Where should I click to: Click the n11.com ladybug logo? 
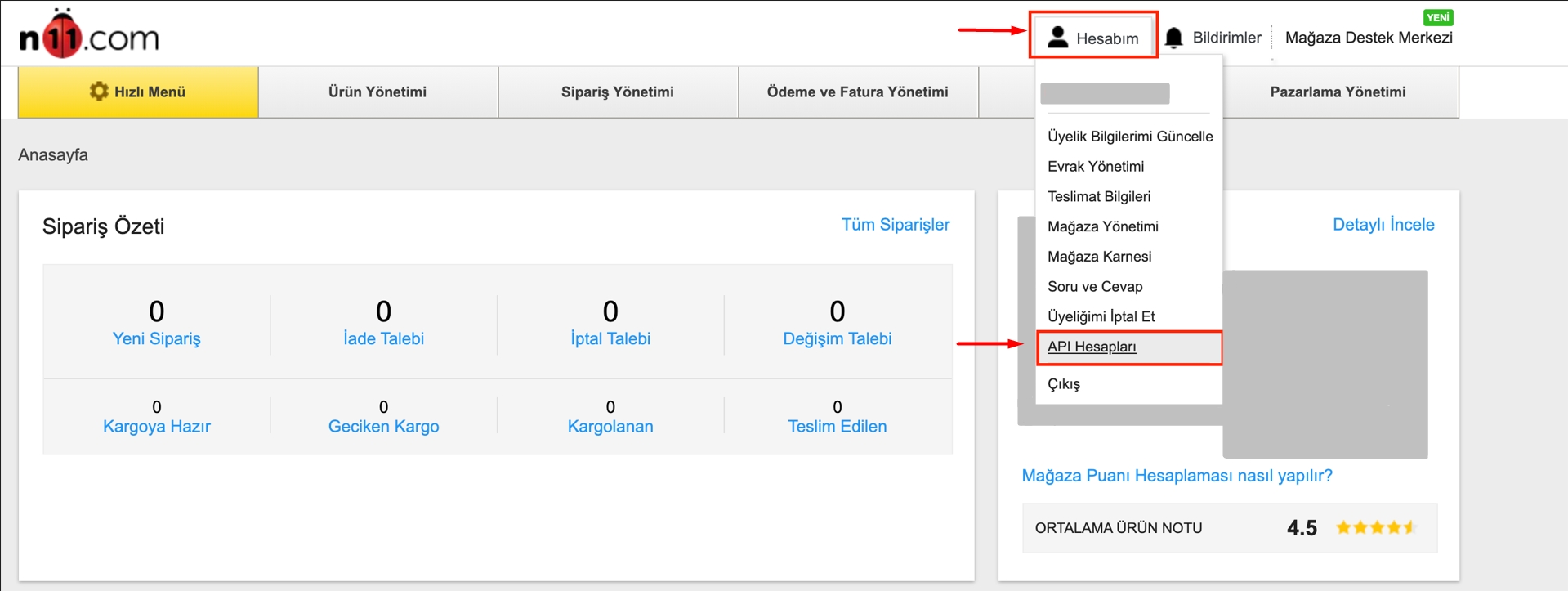(x=88, y=35)
